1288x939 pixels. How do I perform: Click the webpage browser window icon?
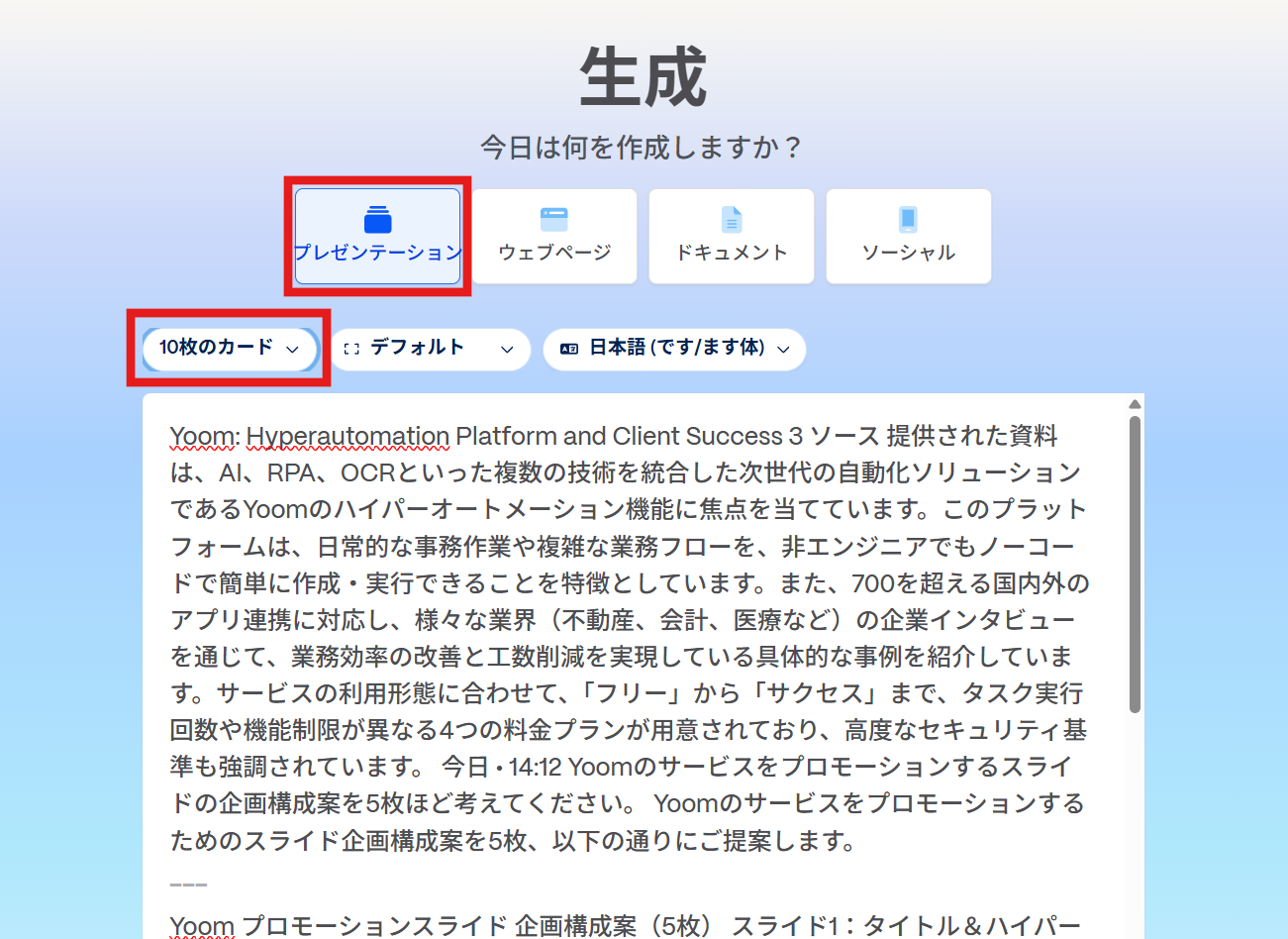554,219
